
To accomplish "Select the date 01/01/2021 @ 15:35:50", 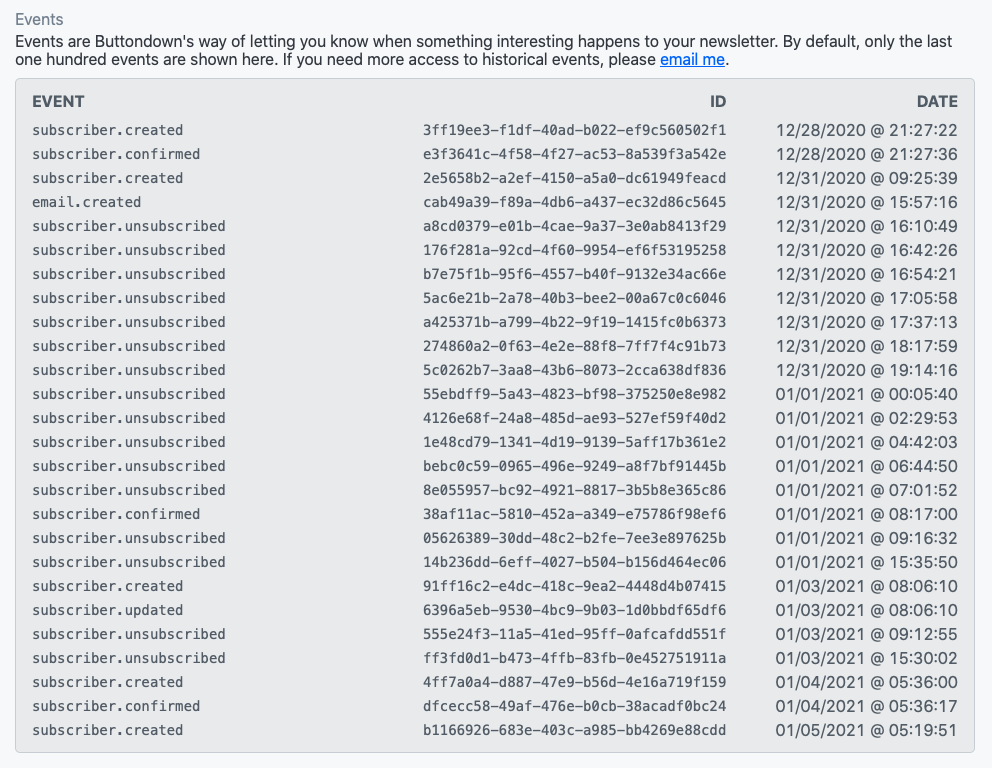I will [867, 562].
